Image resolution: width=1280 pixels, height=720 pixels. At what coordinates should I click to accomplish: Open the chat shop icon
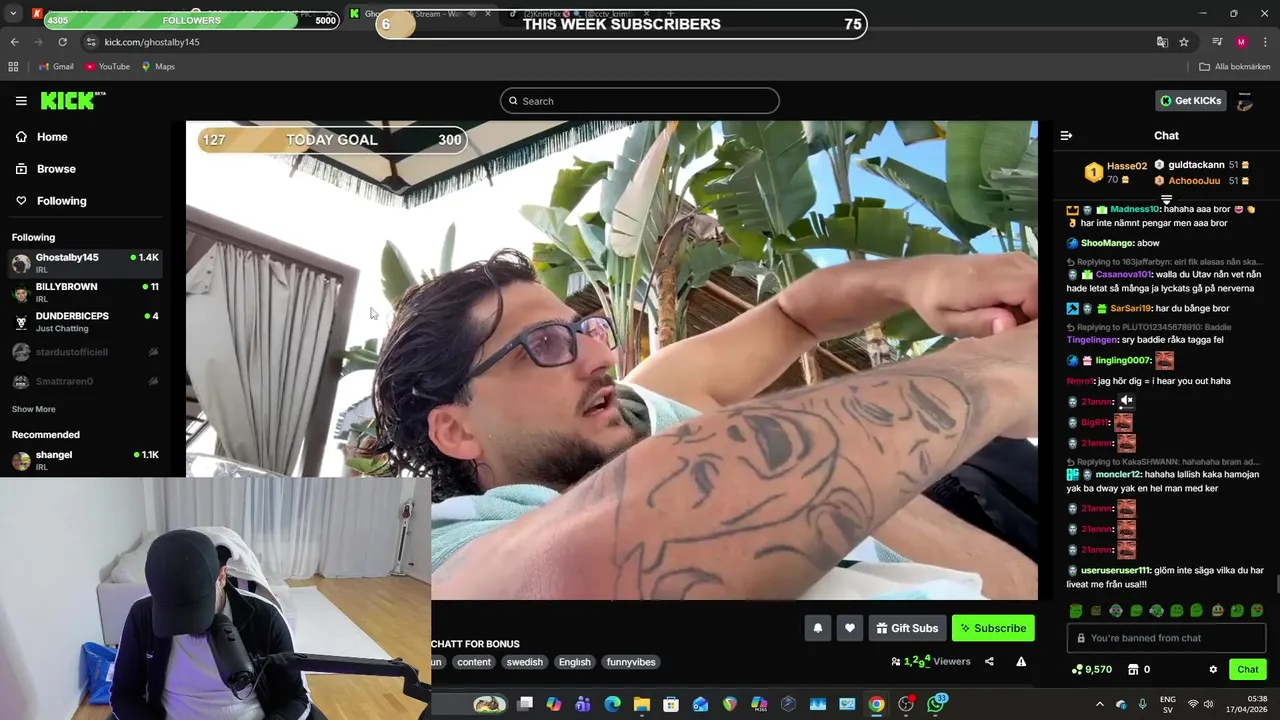(1133, 669)
